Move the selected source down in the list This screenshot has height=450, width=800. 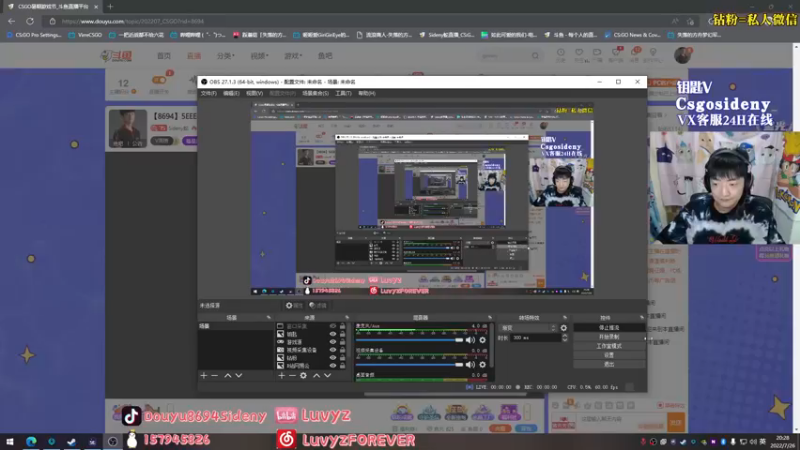[328, 376]
